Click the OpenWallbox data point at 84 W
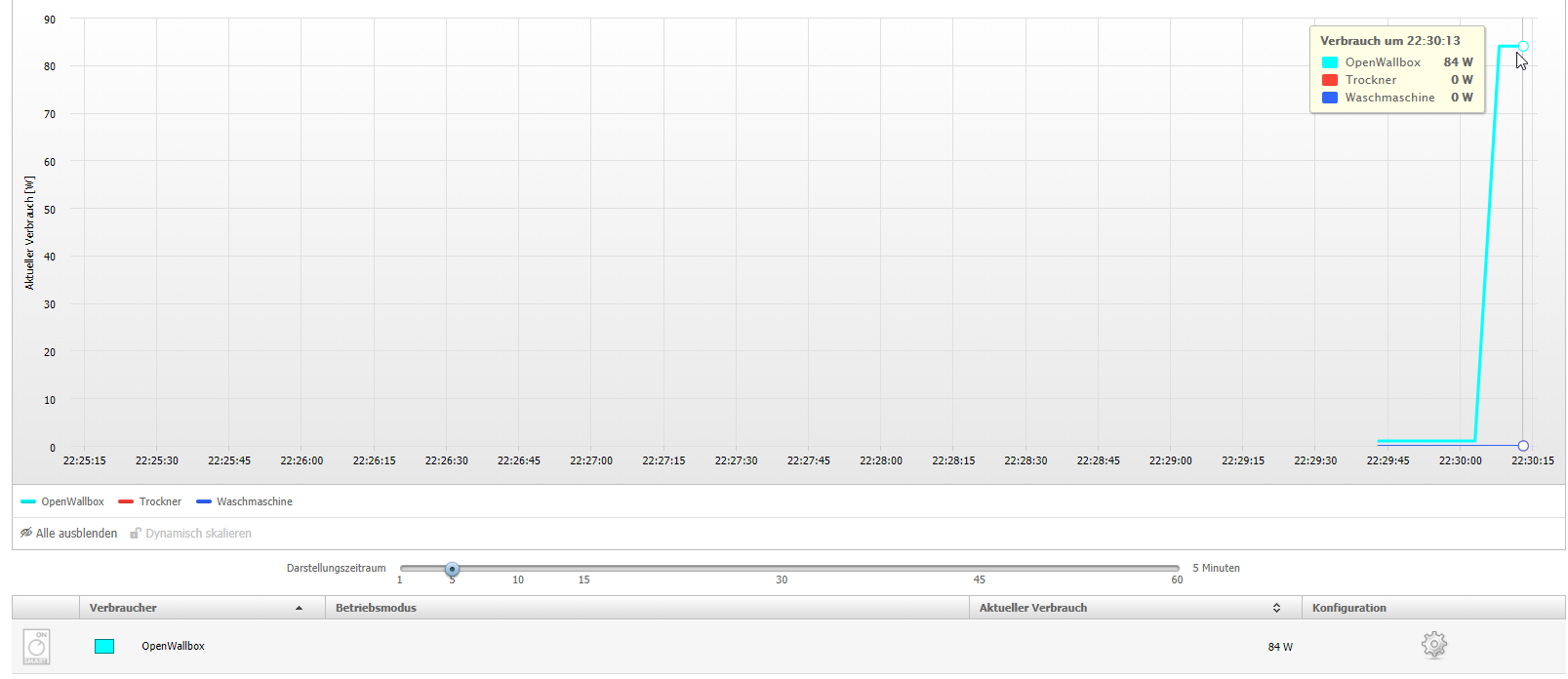Viewport: 1568px width, 679px height. point(1523,46)
